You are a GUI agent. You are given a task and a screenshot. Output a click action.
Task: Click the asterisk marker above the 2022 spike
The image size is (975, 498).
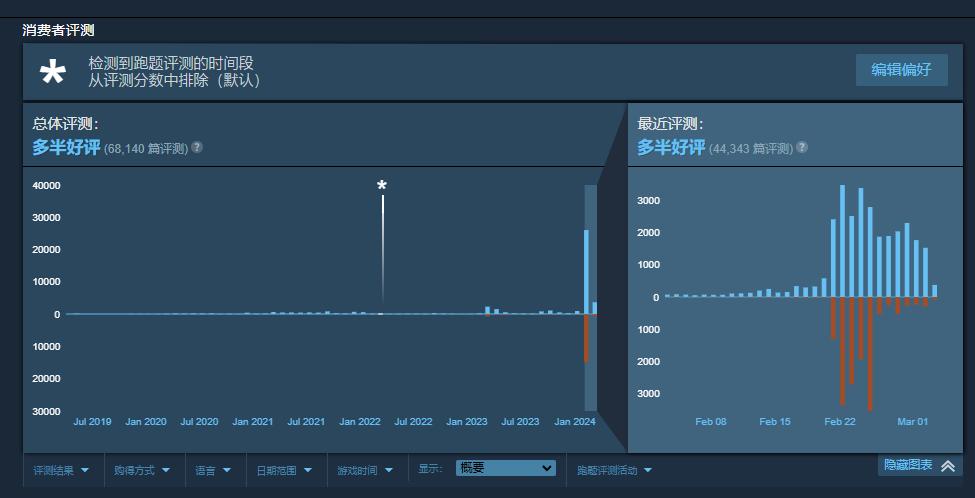(x=381, y=186)
